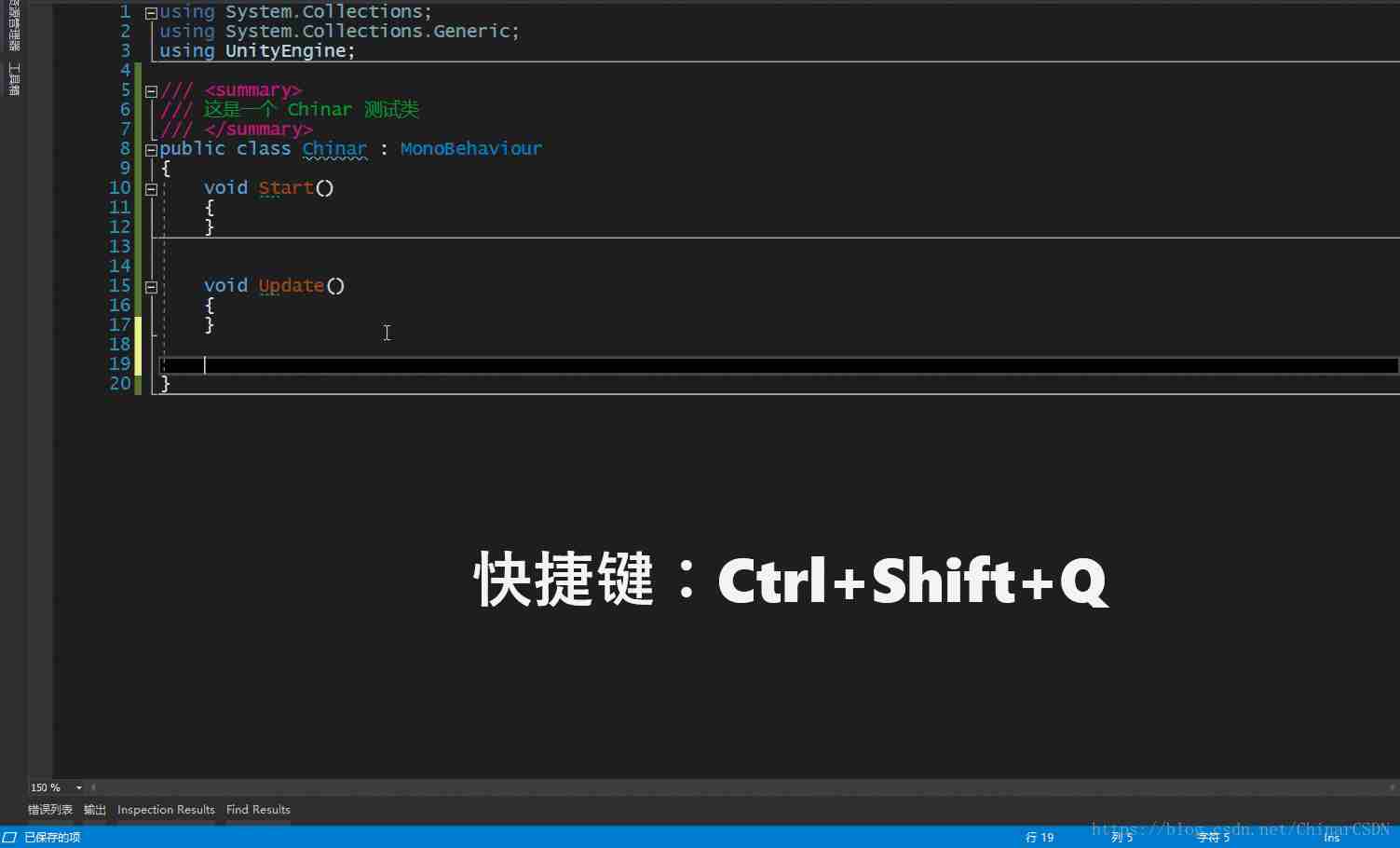Image resolution: width=1400 pixels, height=848 pixels.
Task: Click the 行 19 status indicator
Action: click(x=1040, y=837)
